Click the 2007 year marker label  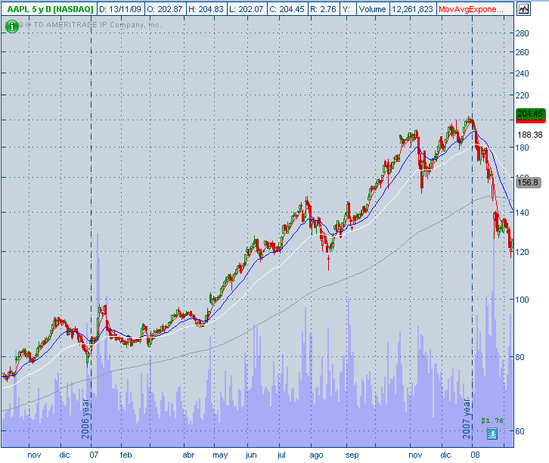point(467,419)
